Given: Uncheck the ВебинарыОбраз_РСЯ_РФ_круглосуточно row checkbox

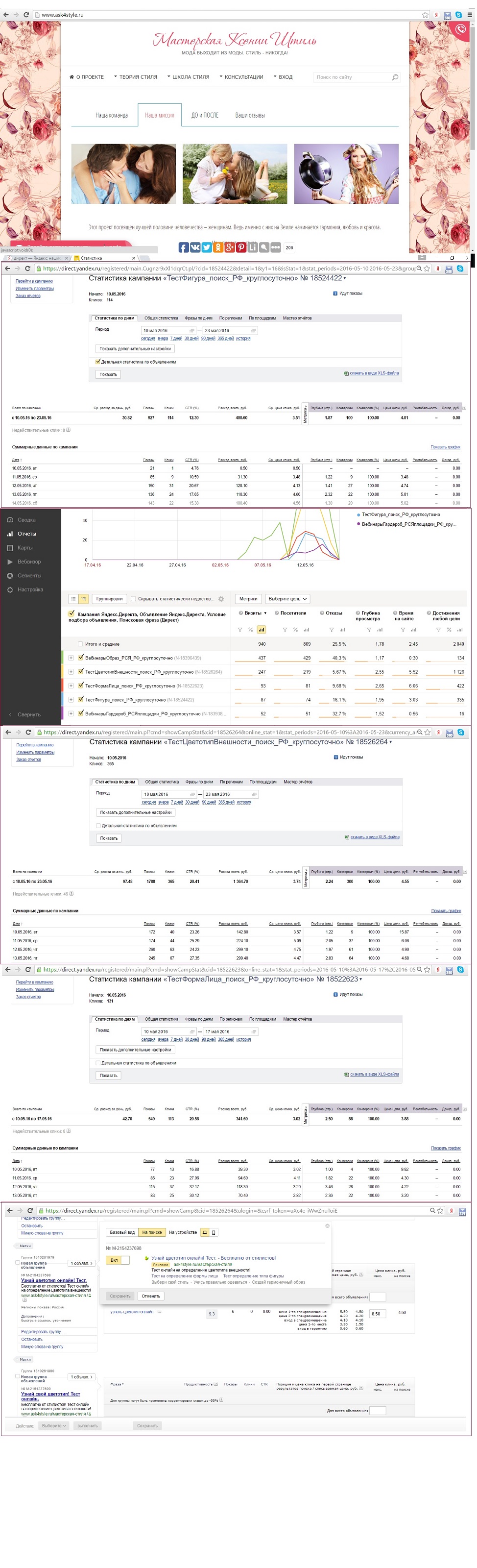Looking at the screenshot, I should [x=81, y=659].
